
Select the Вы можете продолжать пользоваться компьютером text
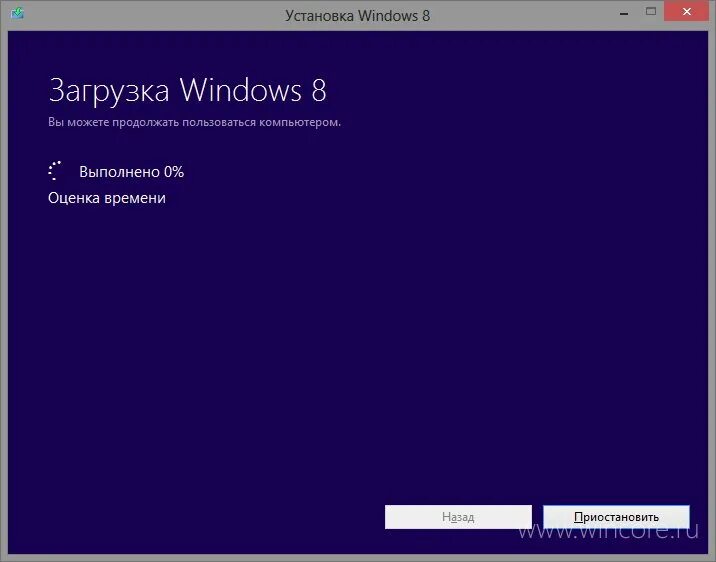pos(195,122)
